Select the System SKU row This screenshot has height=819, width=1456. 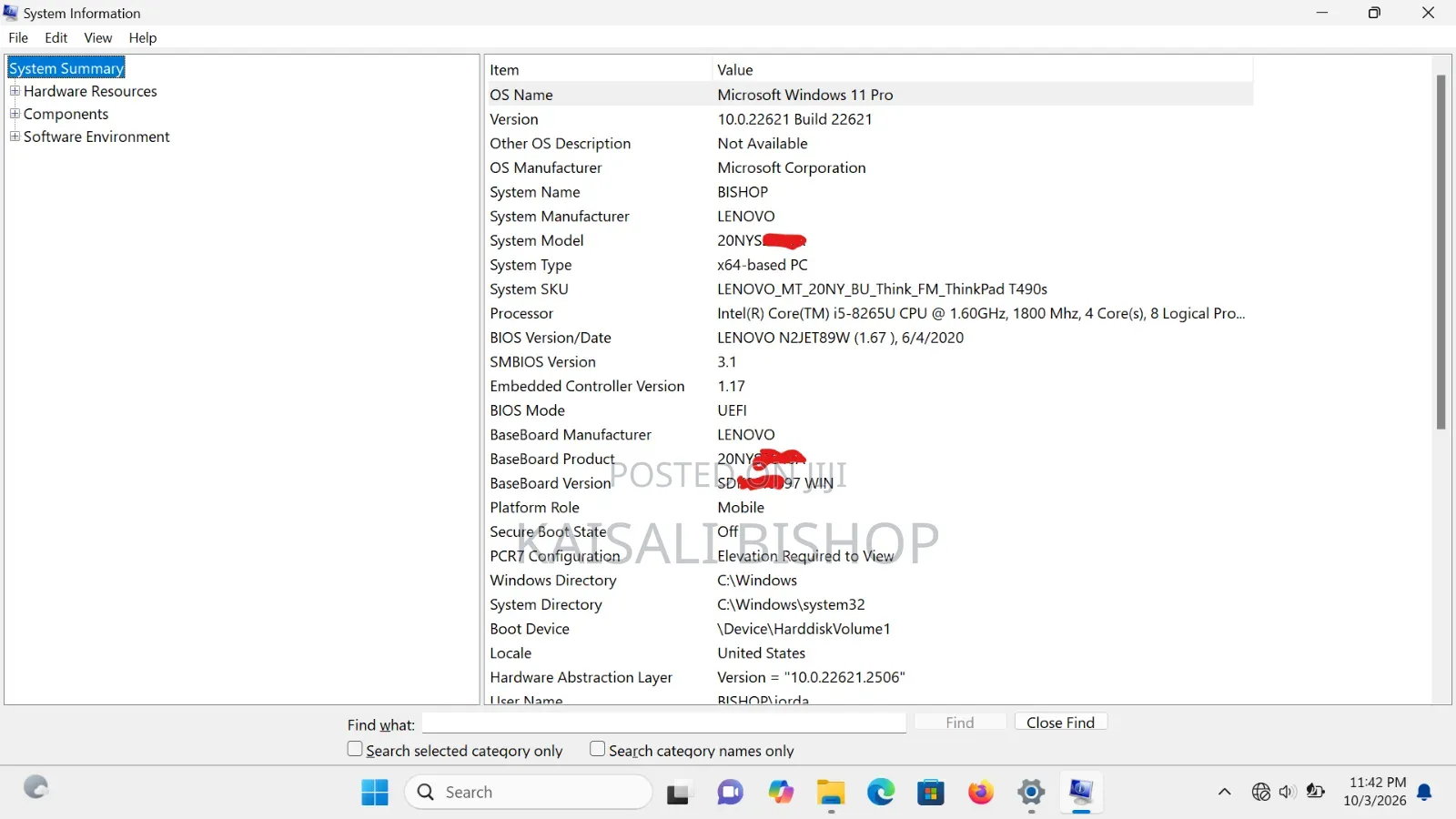tap(870, 289)
